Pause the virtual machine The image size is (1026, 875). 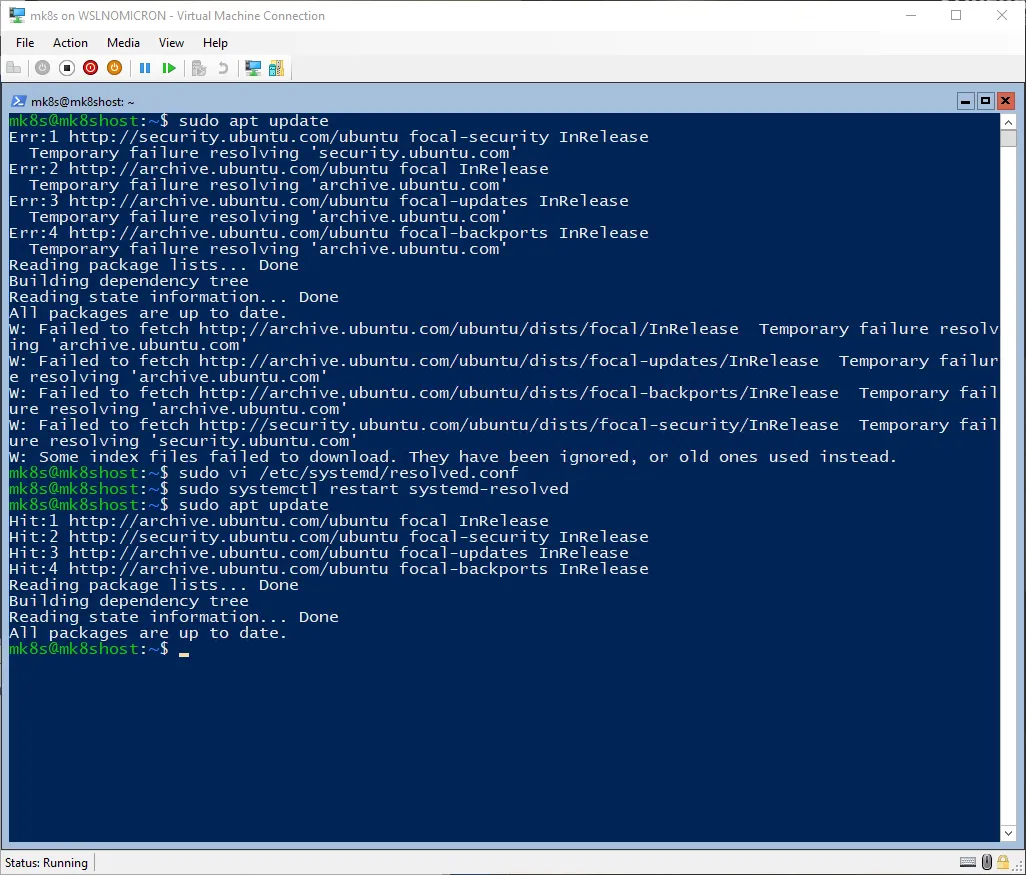(145, 68)
